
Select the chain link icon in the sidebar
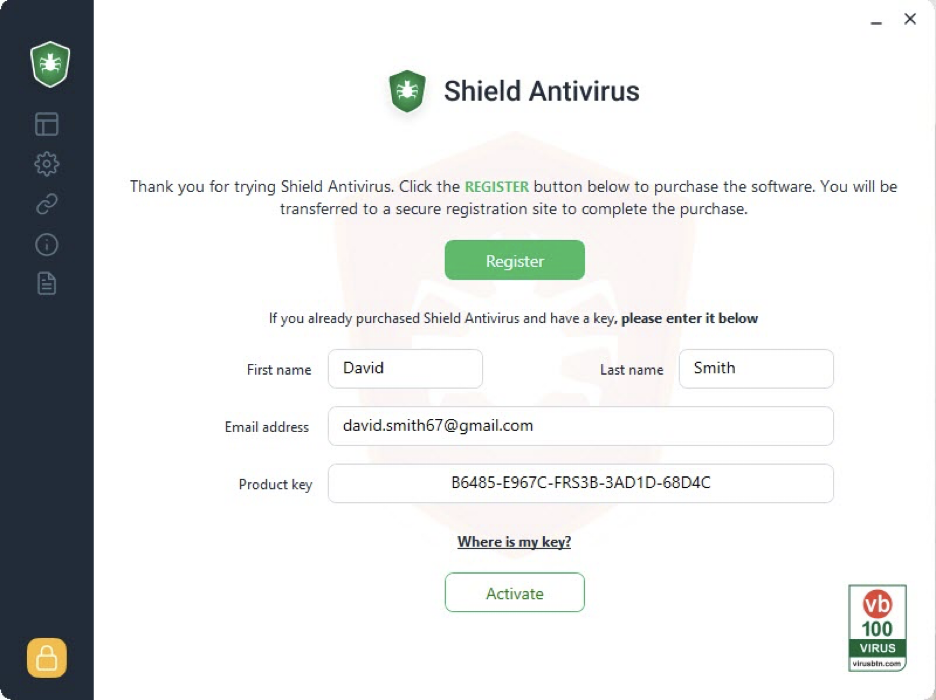pyautogui.click(x=47, y=205)
